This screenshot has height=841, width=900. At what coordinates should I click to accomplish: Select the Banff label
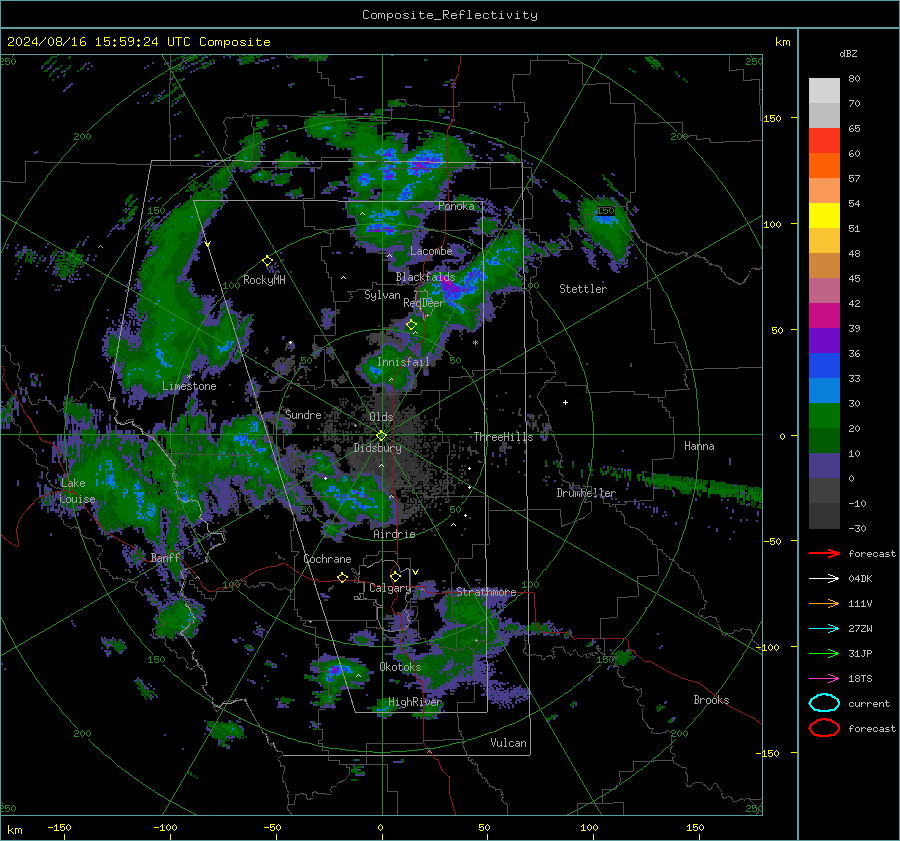point(165,558)
